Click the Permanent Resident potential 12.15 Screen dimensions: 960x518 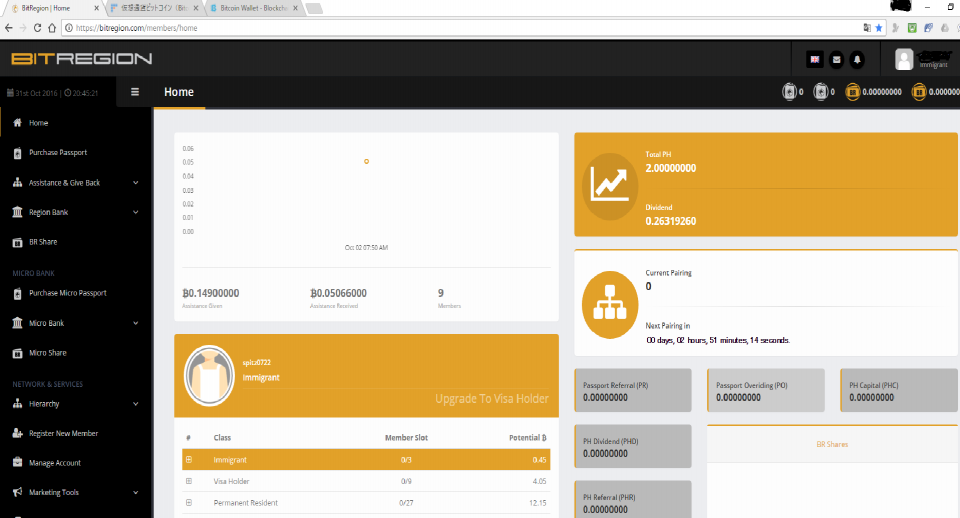[x=538, y=503]
